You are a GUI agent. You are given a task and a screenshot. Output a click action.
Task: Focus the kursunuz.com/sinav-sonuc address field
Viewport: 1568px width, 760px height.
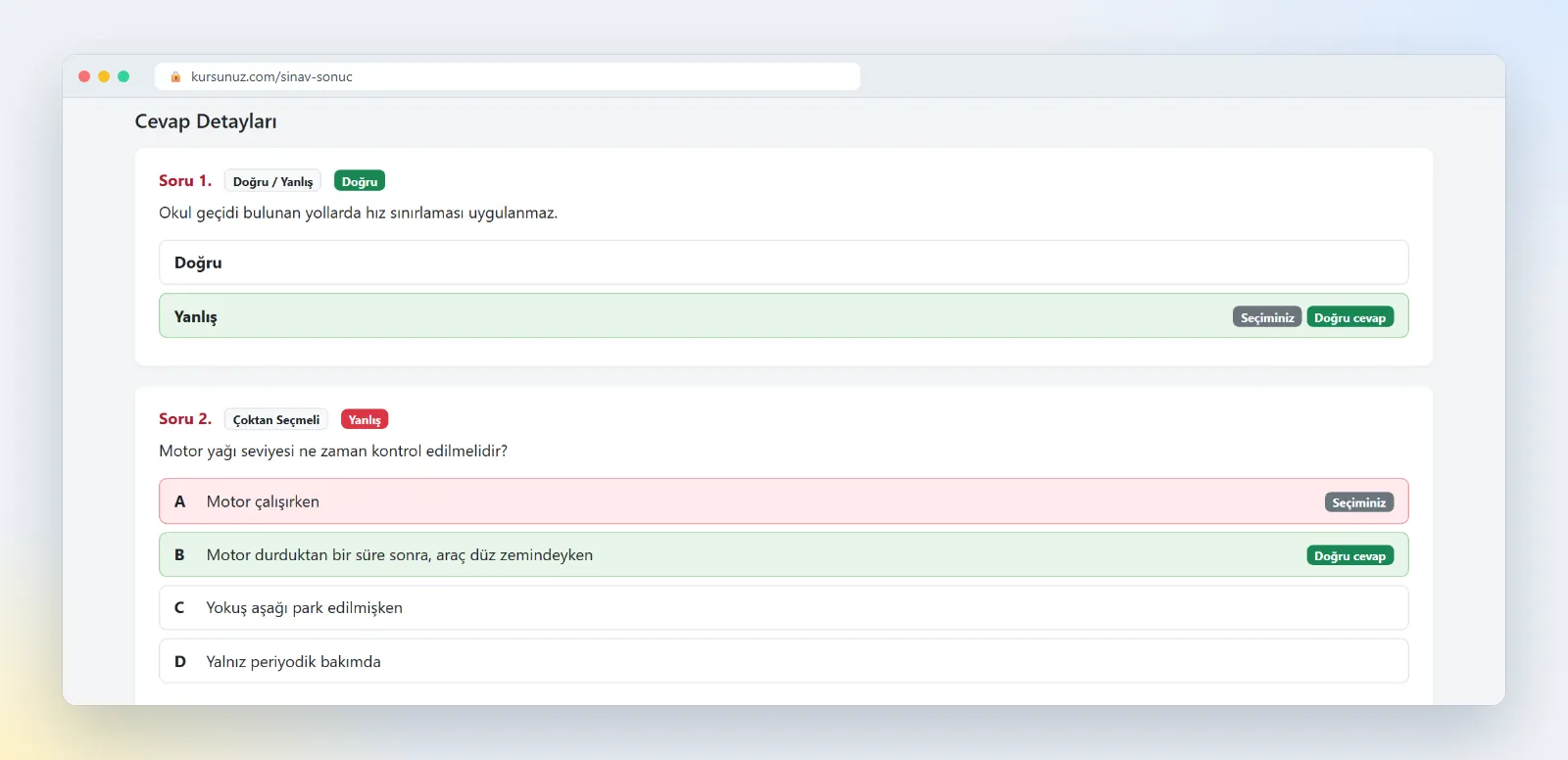pyautogui.click(x=508, y=76)
